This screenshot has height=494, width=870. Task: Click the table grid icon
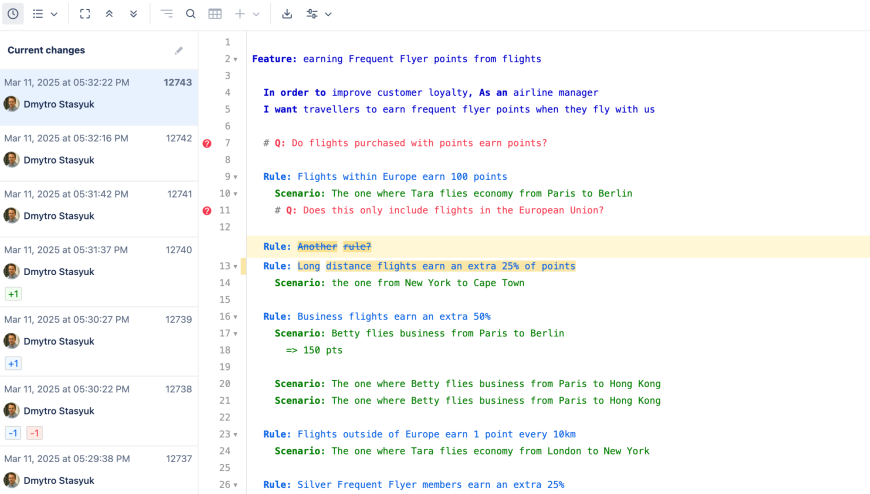click(x=215, y=14)
